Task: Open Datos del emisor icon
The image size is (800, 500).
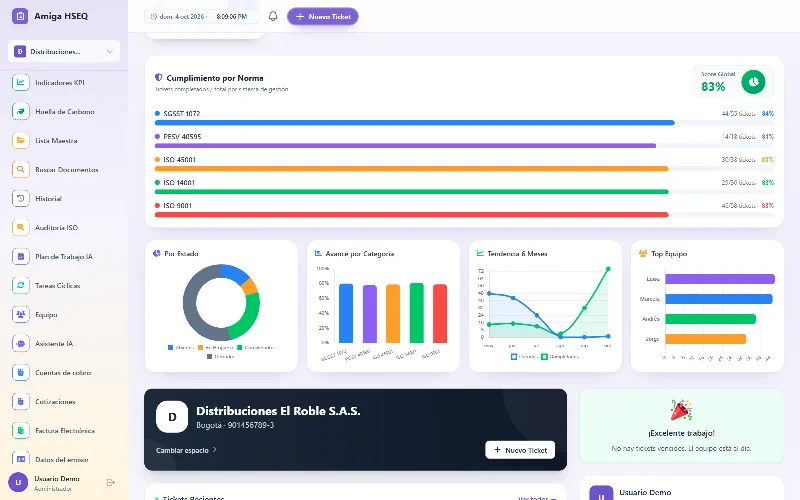Action: (20, 459)
